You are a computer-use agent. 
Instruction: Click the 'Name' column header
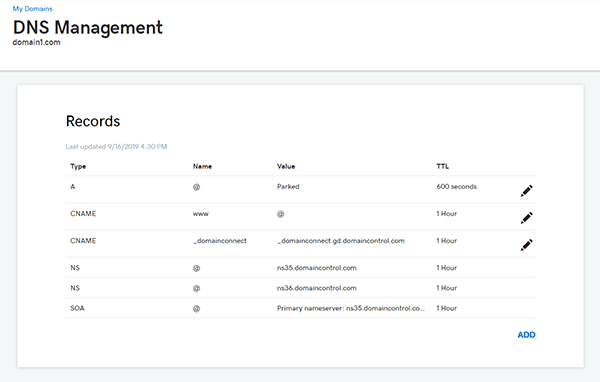click(x=202, y=167)
